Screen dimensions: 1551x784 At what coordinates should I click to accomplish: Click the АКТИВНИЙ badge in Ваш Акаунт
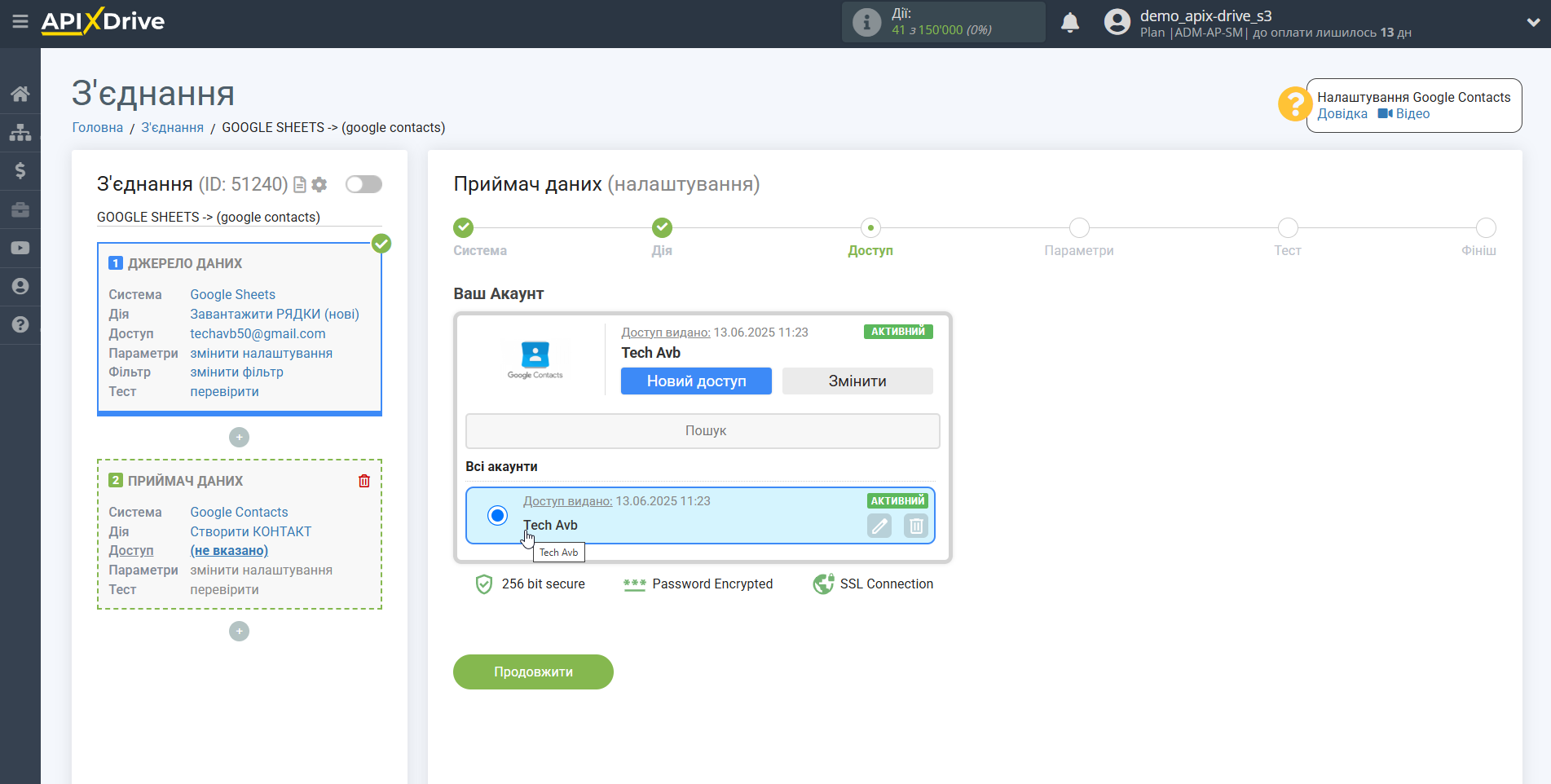(898, 332)
